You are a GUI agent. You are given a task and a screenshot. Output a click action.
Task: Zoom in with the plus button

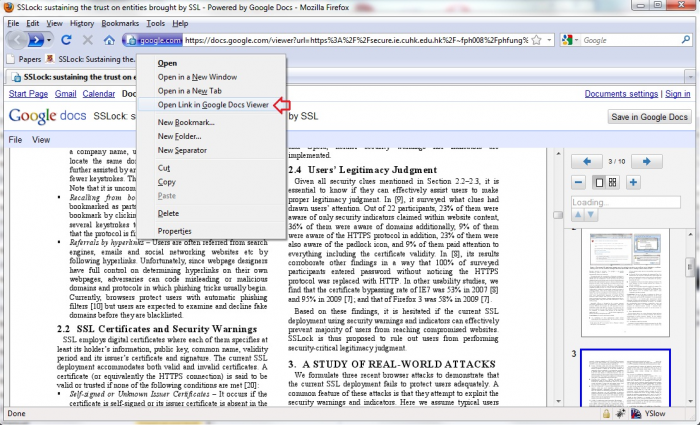(x=633, y=182)
